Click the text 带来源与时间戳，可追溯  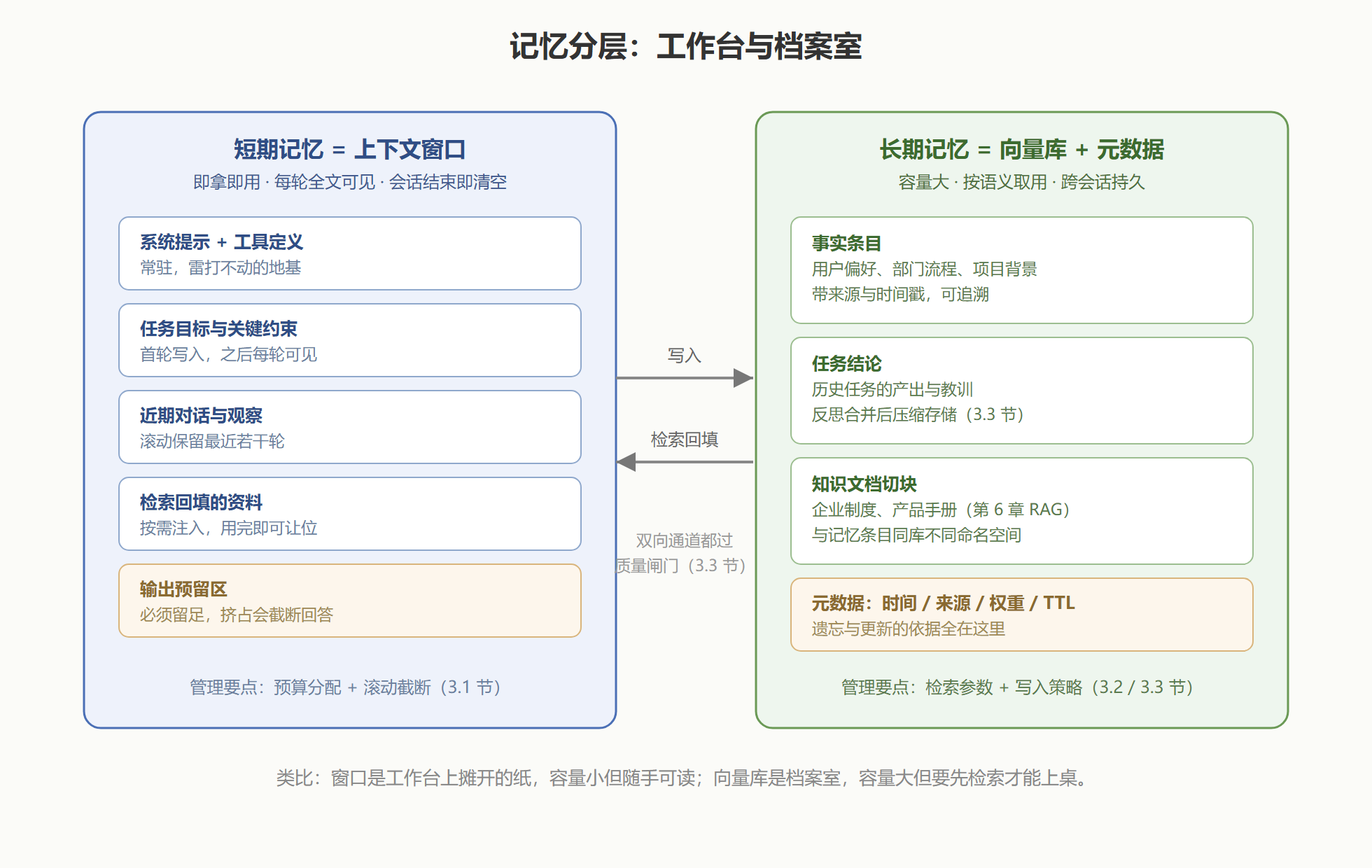click(900, 294)
